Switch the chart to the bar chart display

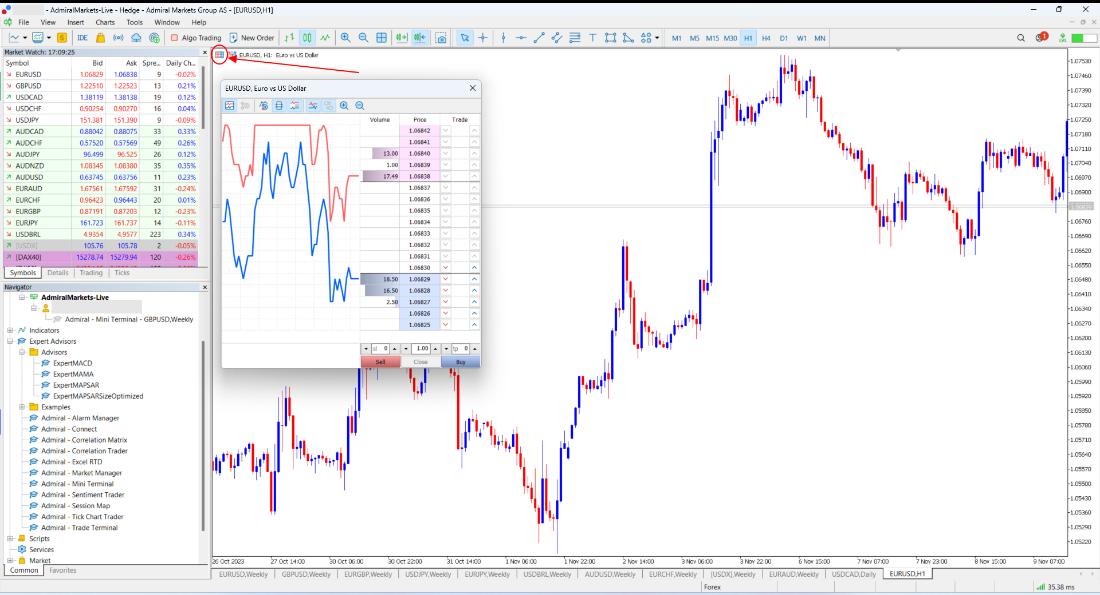[289, 38]
